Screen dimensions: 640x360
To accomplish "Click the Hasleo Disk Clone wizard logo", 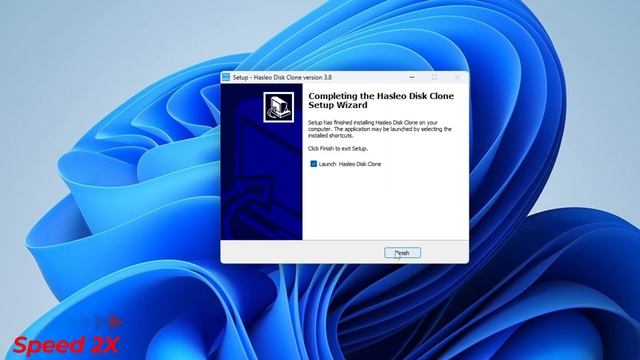I will (278, 107).
